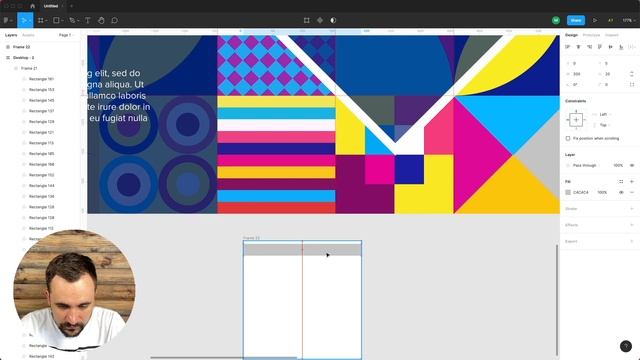
Task: Open the distribute spacing dropdown
Action: tap(632, 47)
